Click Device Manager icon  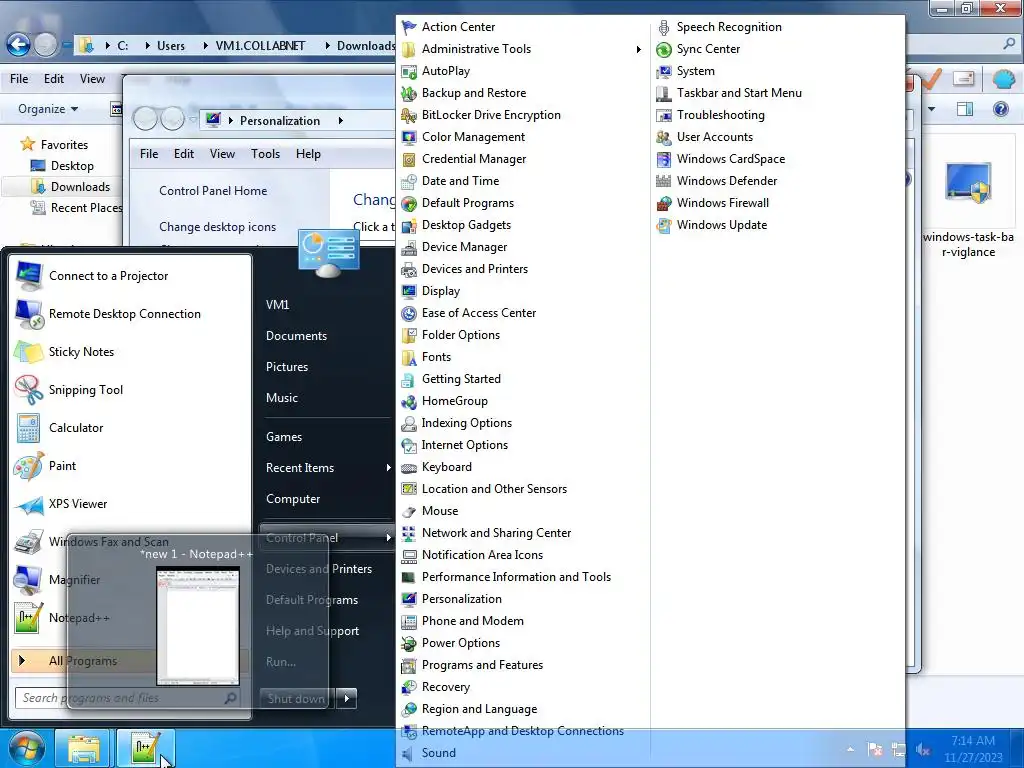(x=409, y=248)
